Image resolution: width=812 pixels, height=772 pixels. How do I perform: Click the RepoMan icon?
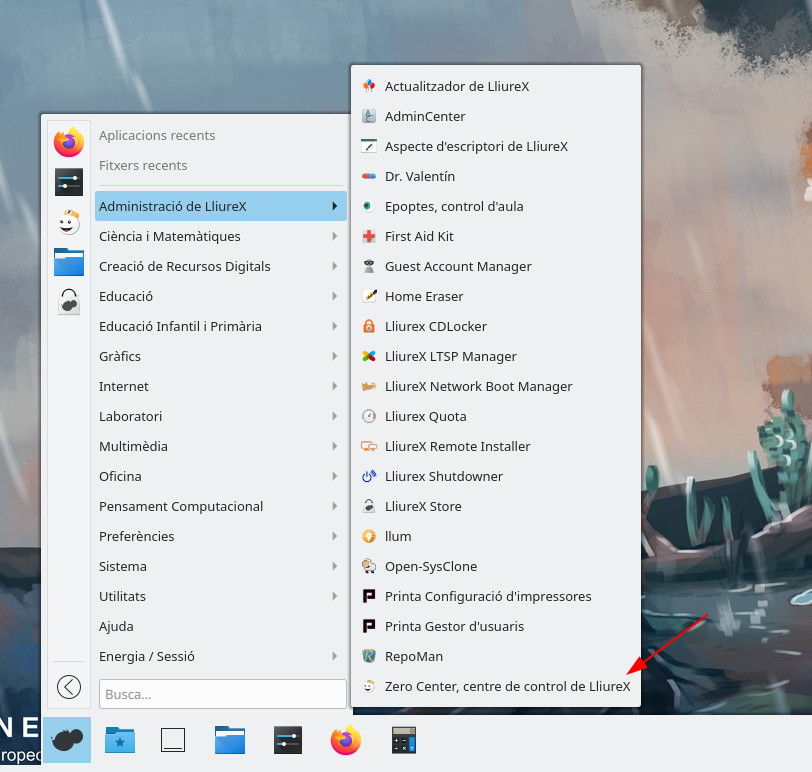tap(369, 656)
